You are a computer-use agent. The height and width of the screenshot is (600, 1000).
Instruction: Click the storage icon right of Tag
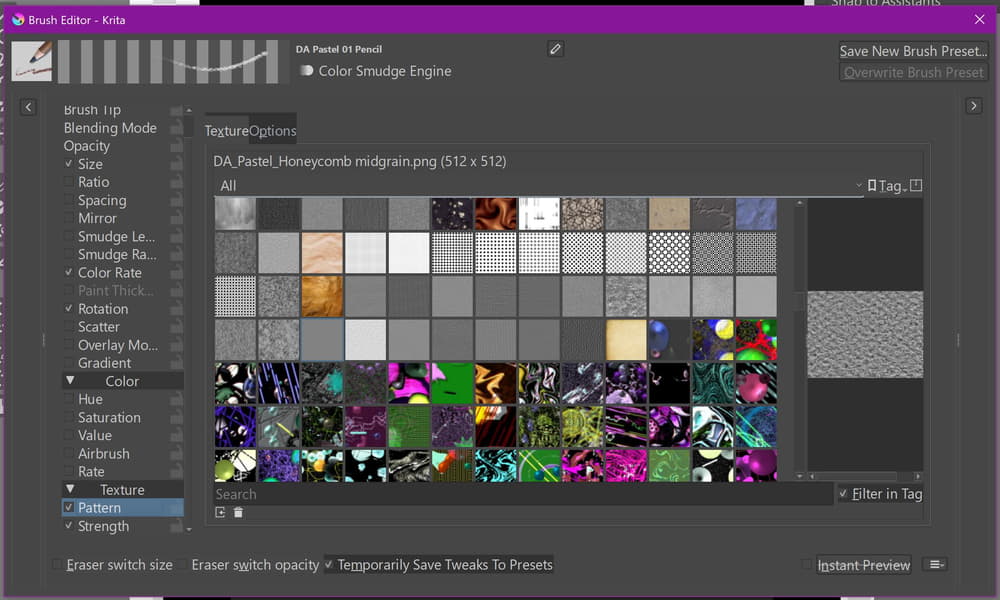click(x=916, y=186)
